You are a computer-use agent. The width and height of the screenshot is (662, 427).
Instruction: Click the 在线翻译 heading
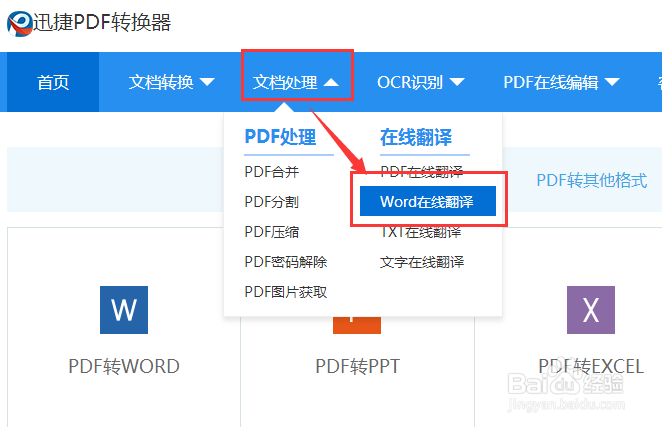(416, 137)
